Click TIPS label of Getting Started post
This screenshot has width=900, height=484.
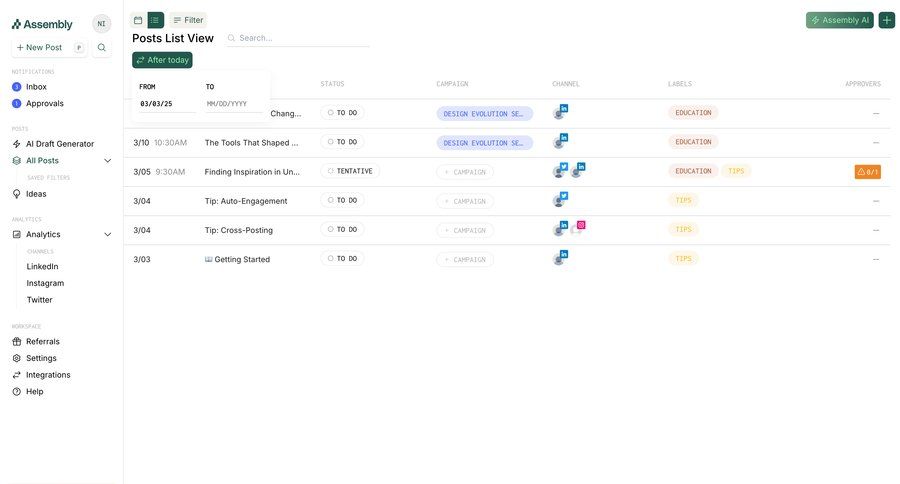[683, 259]
